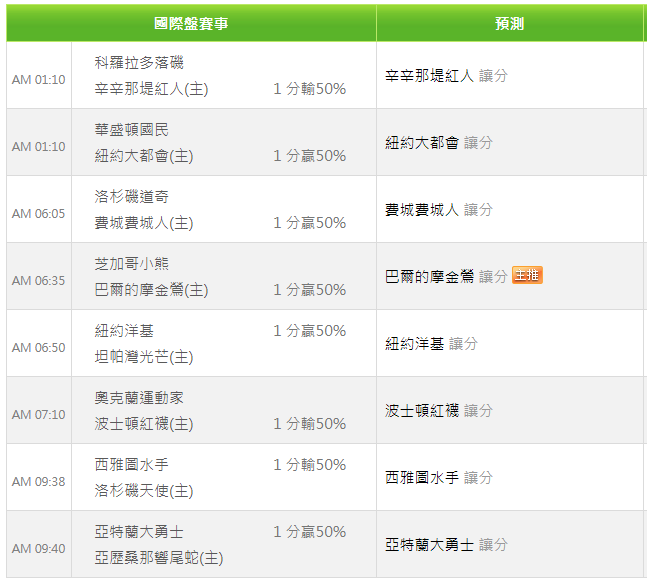
Task: Open prediction 紐約大都會 讓分
Action: point(439,143)
